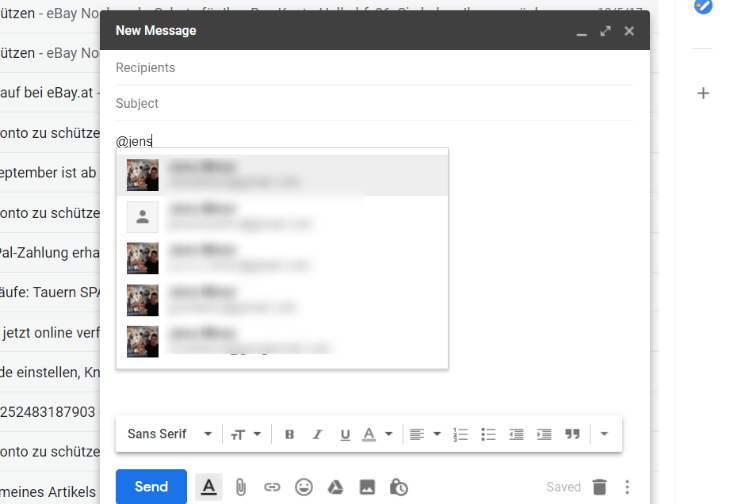This screenshot has height=504, width=730.
Task: Discard draft with the trash icon
Action: (x=600, y=487)
